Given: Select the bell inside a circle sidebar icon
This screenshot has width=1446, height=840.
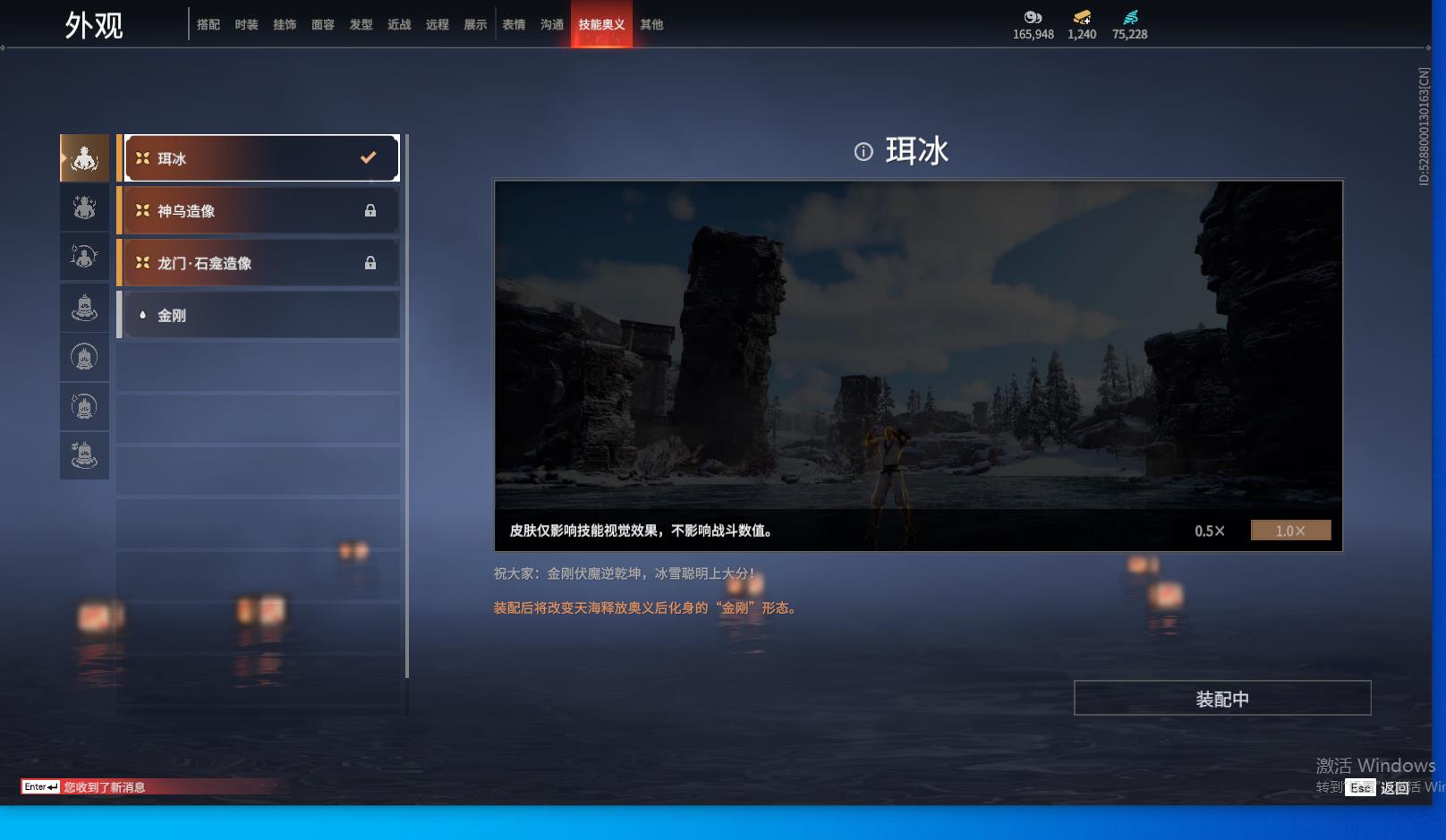Looking at the screenshot, I should [x=84, y=357].
